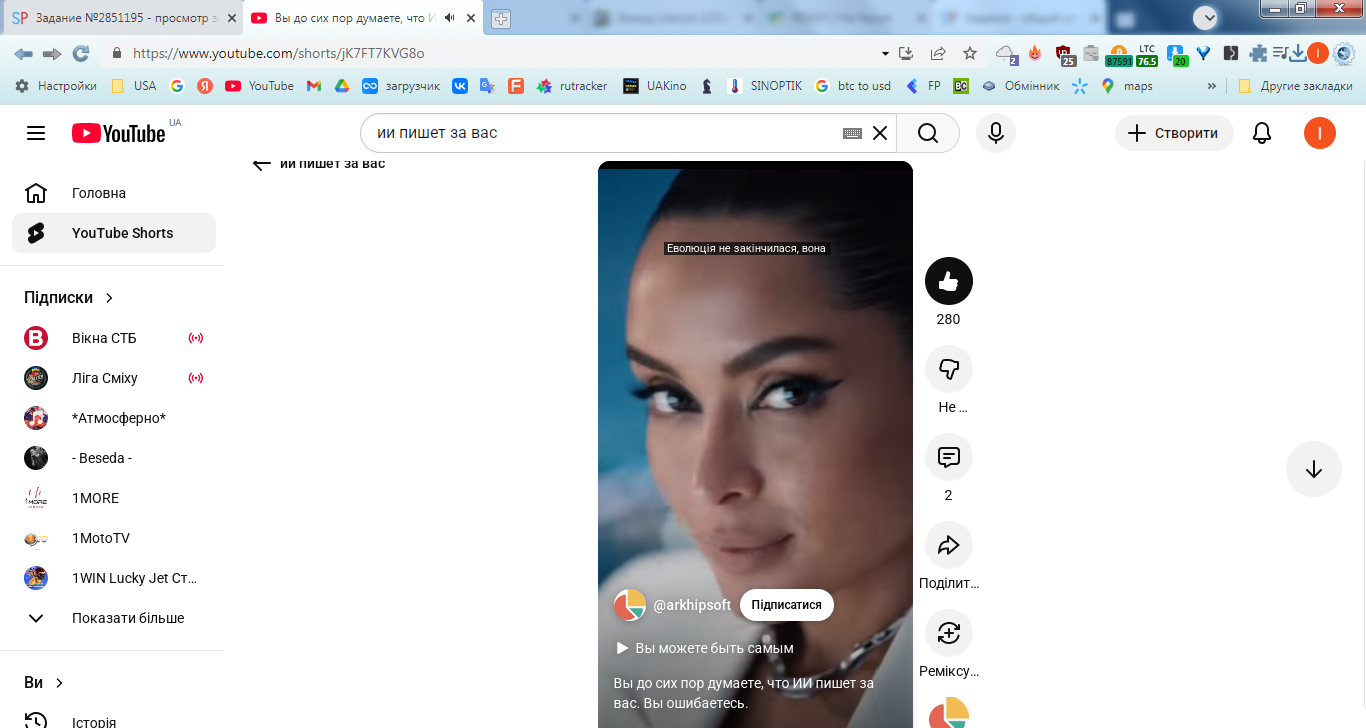Like the short with thumbs-up icon
1366x728 pixels.
(x=948, y=281)
